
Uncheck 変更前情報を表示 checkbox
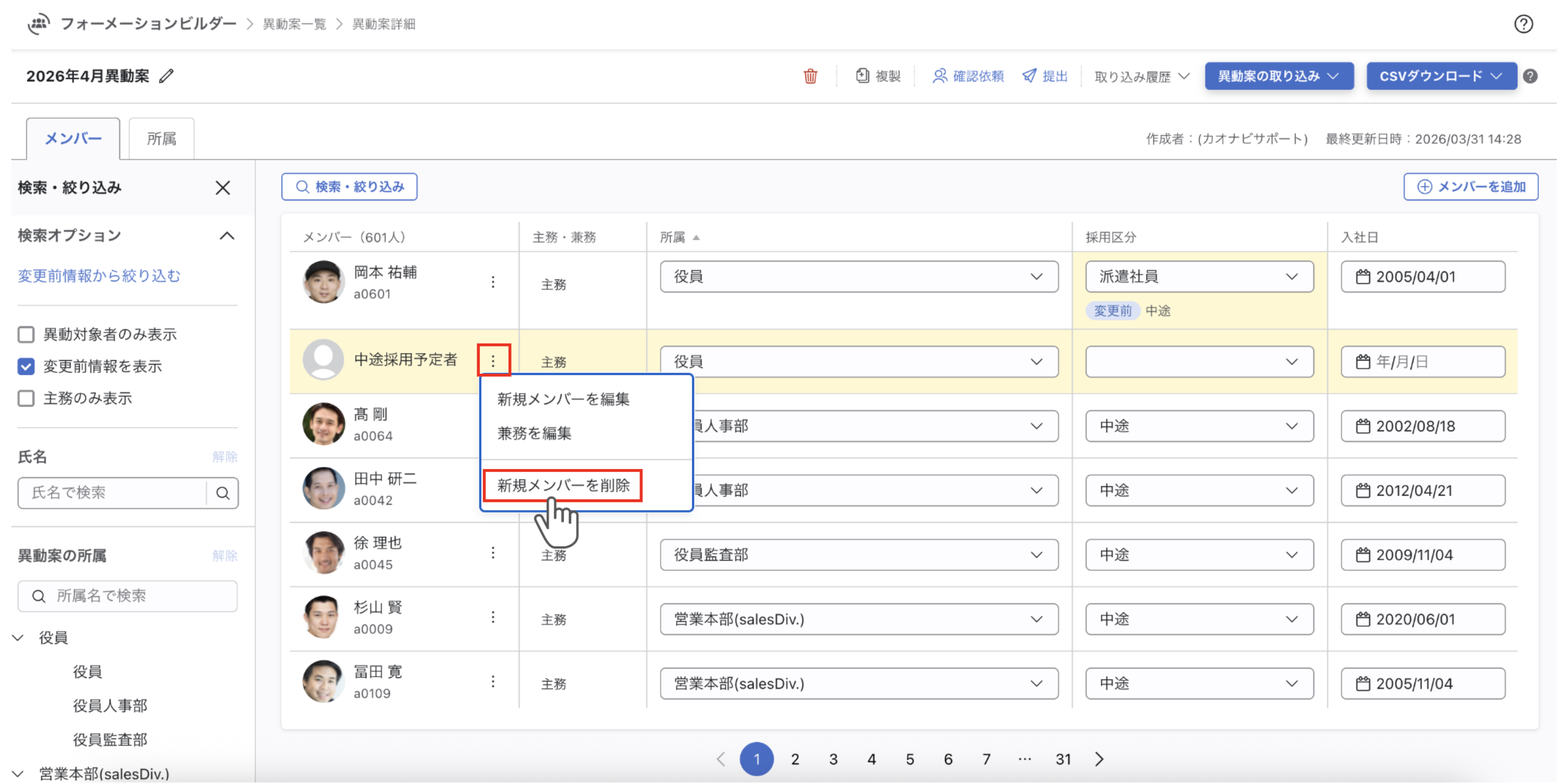pos(26,366)
